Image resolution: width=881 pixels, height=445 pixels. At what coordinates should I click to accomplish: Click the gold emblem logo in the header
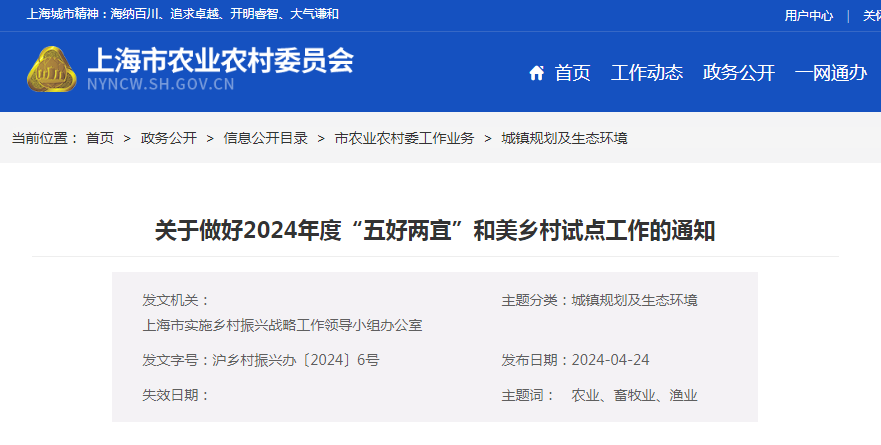(x=52, y=70)
